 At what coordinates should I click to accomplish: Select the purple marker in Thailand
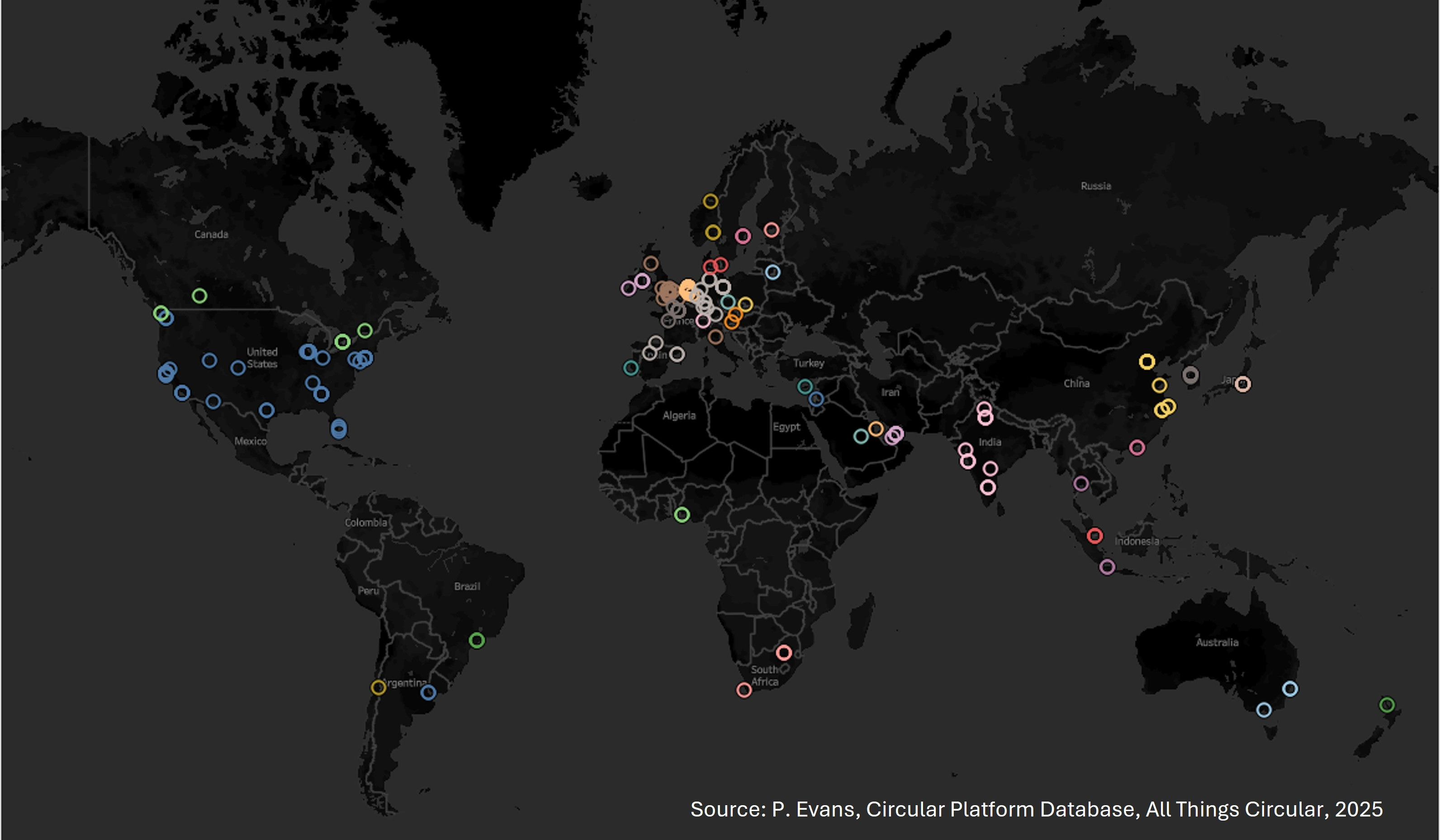[1080, 484]
